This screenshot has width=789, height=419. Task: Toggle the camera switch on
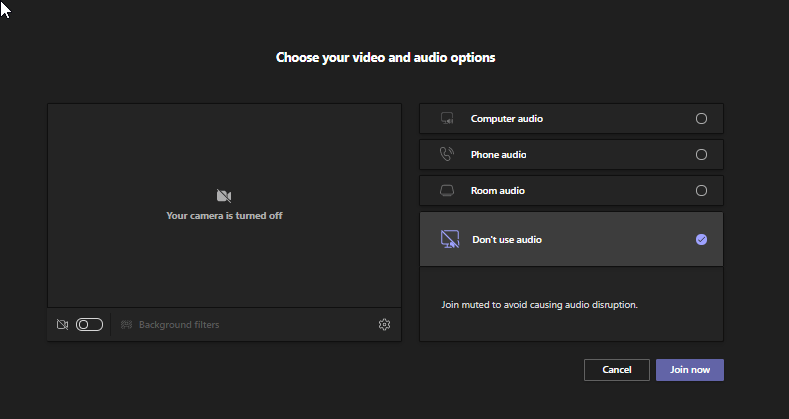tap(90, 324)
